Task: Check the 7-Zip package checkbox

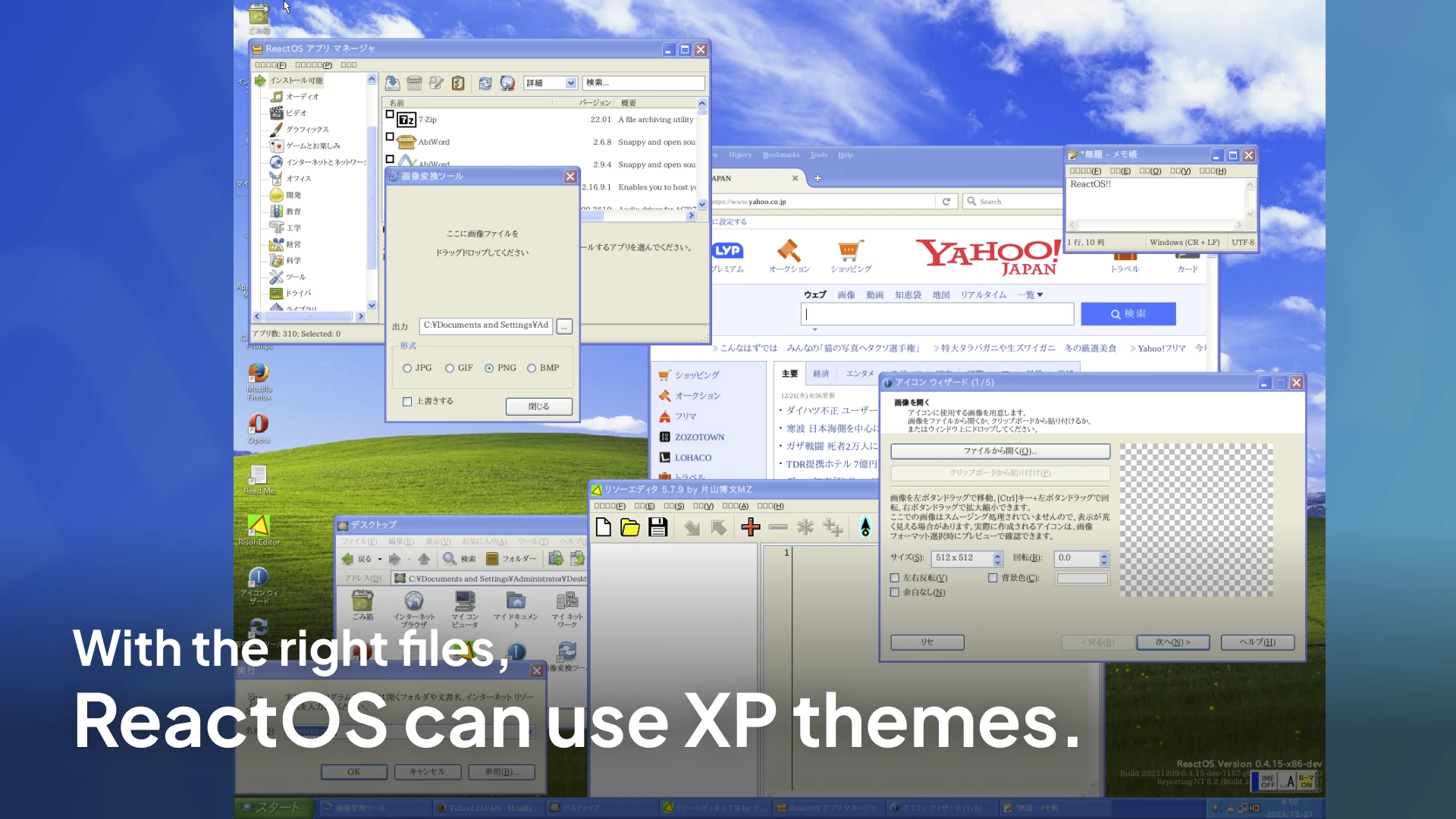Action: pyautogui.click(x=390, y=115)
